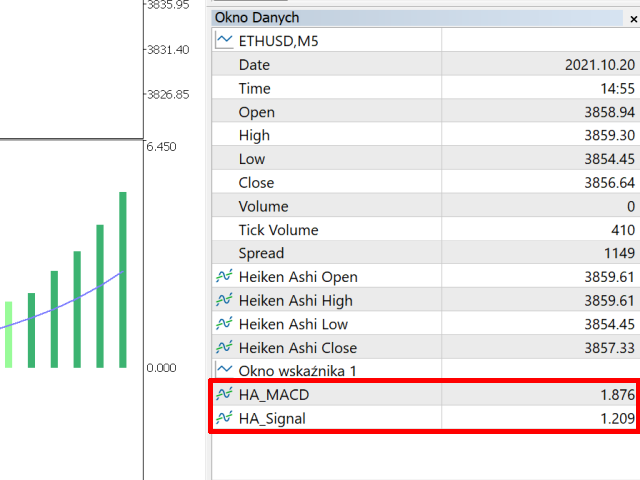640x480 pixels.
Task: Click the HA_Signal value 1.209
Action: [617, 419]
